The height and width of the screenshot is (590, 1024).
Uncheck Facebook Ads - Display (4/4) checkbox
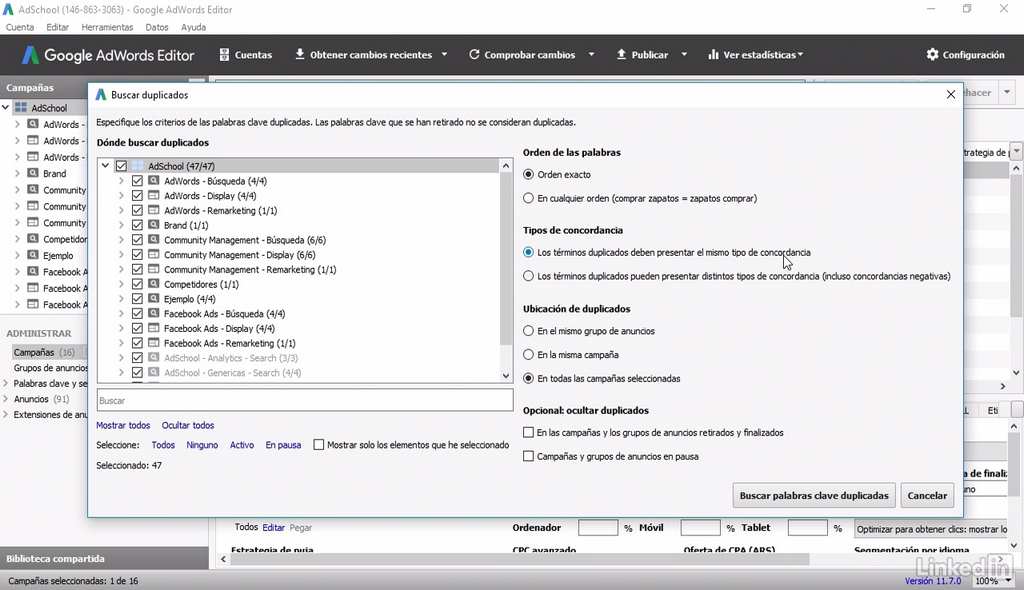[137, 328]
